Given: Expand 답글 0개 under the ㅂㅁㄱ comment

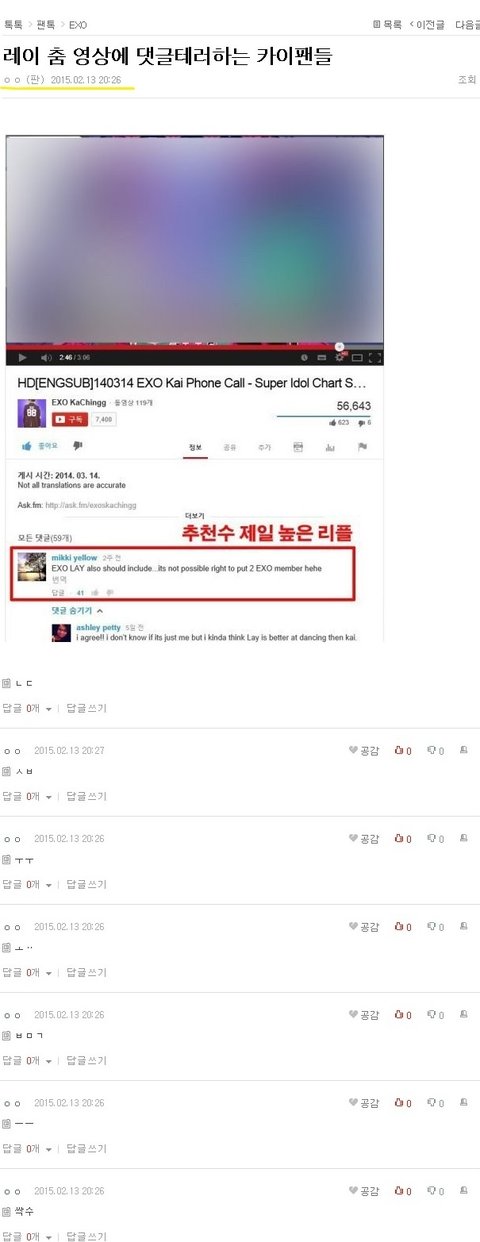Looking at the screenshot, I should point(27,1060).
